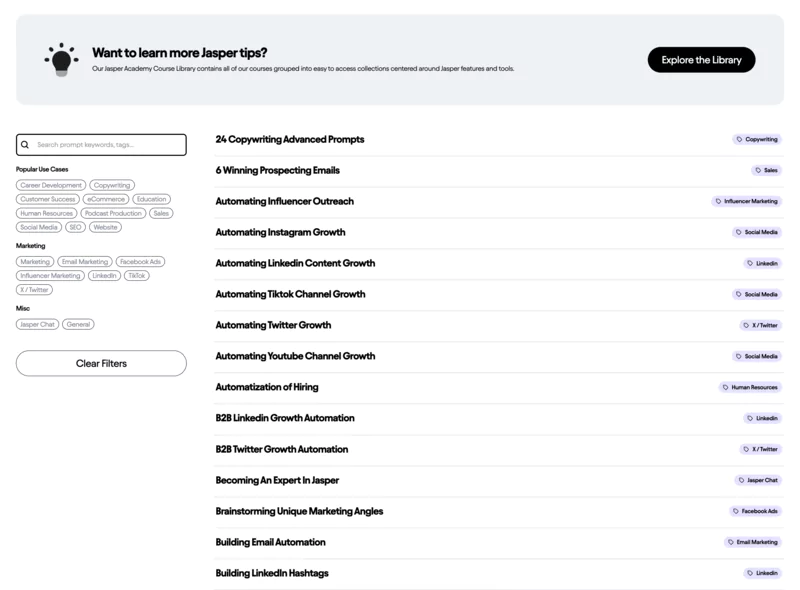
Task: Open Explore the Library
Action: (701, 60)
